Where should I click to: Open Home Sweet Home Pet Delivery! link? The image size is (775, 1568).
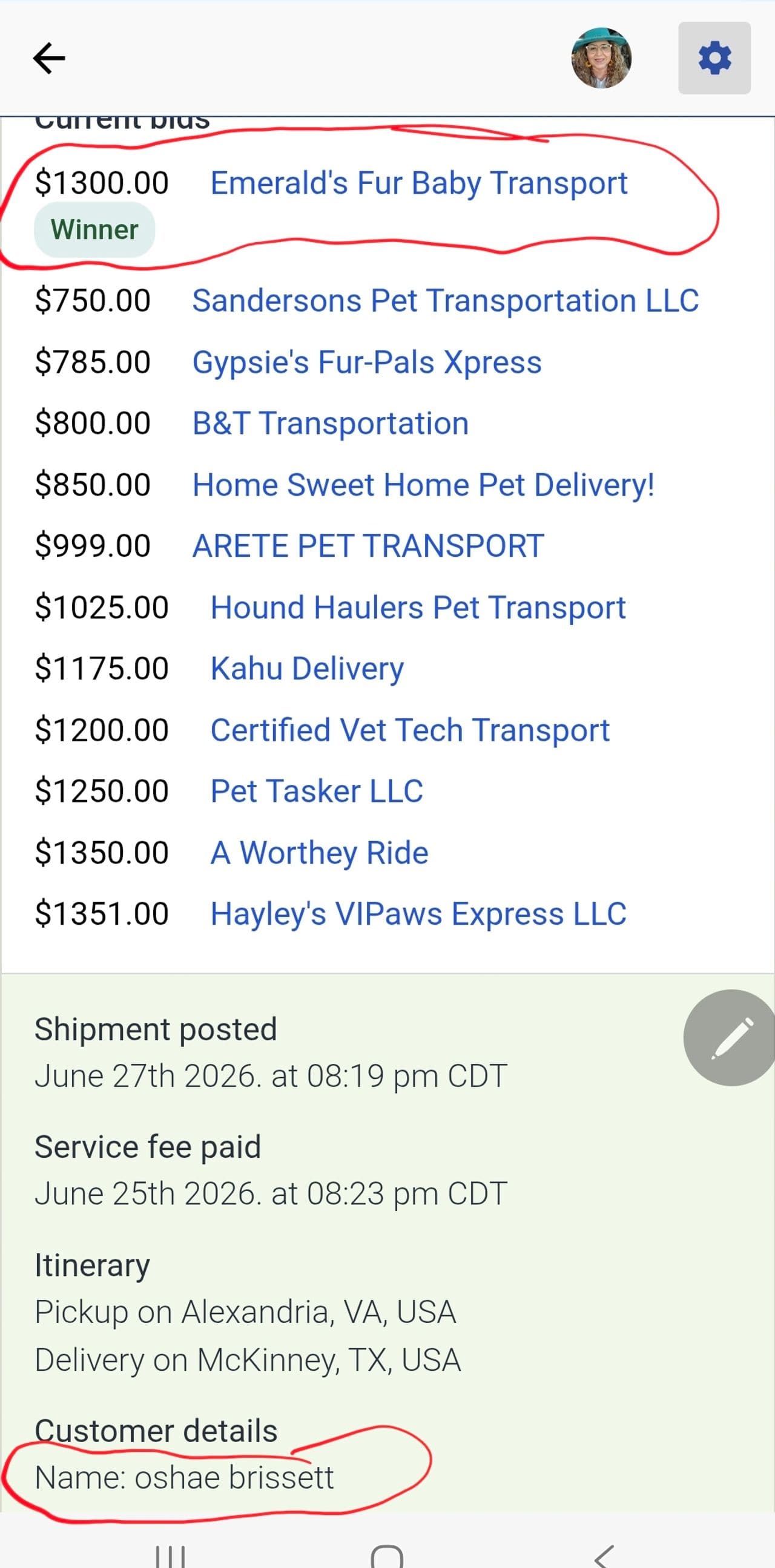(x=424, y=485)
